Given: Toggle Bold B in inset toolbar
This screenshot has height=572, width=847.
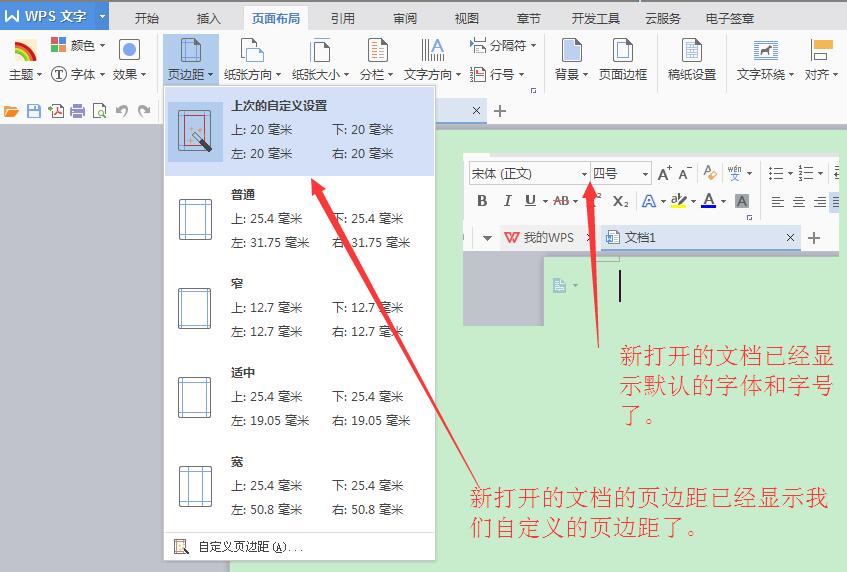Looking at the screenshot, I should (x=482, y=201).
